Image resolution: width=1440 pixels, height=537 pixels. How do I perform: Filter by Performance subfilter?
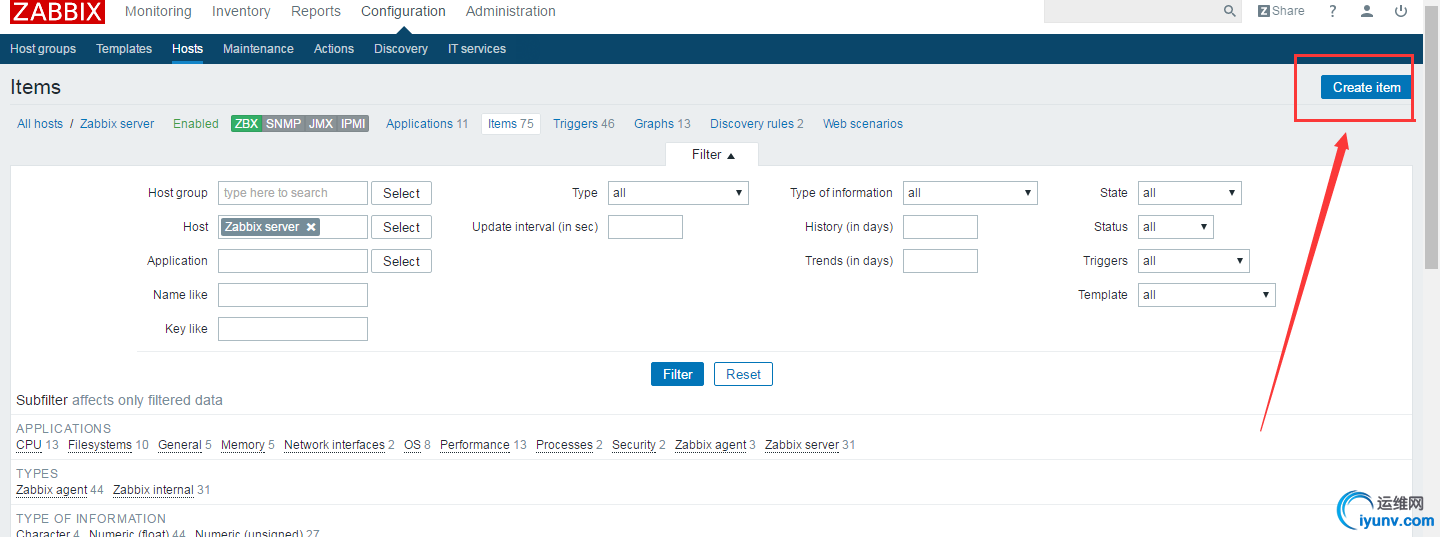pos(475,445)
